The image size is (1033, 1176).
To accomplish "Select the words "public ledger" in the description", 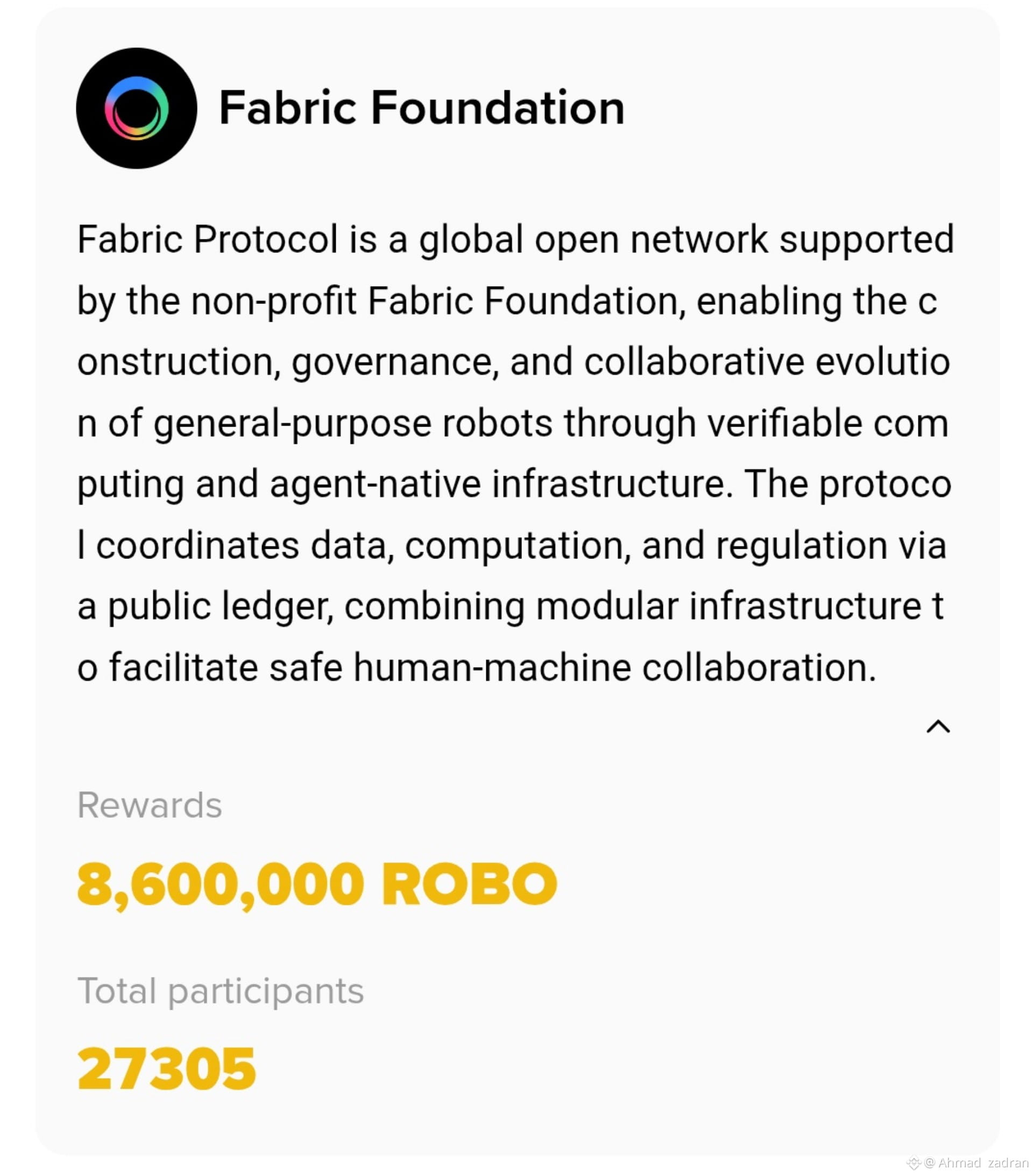I will click(221, 607).
